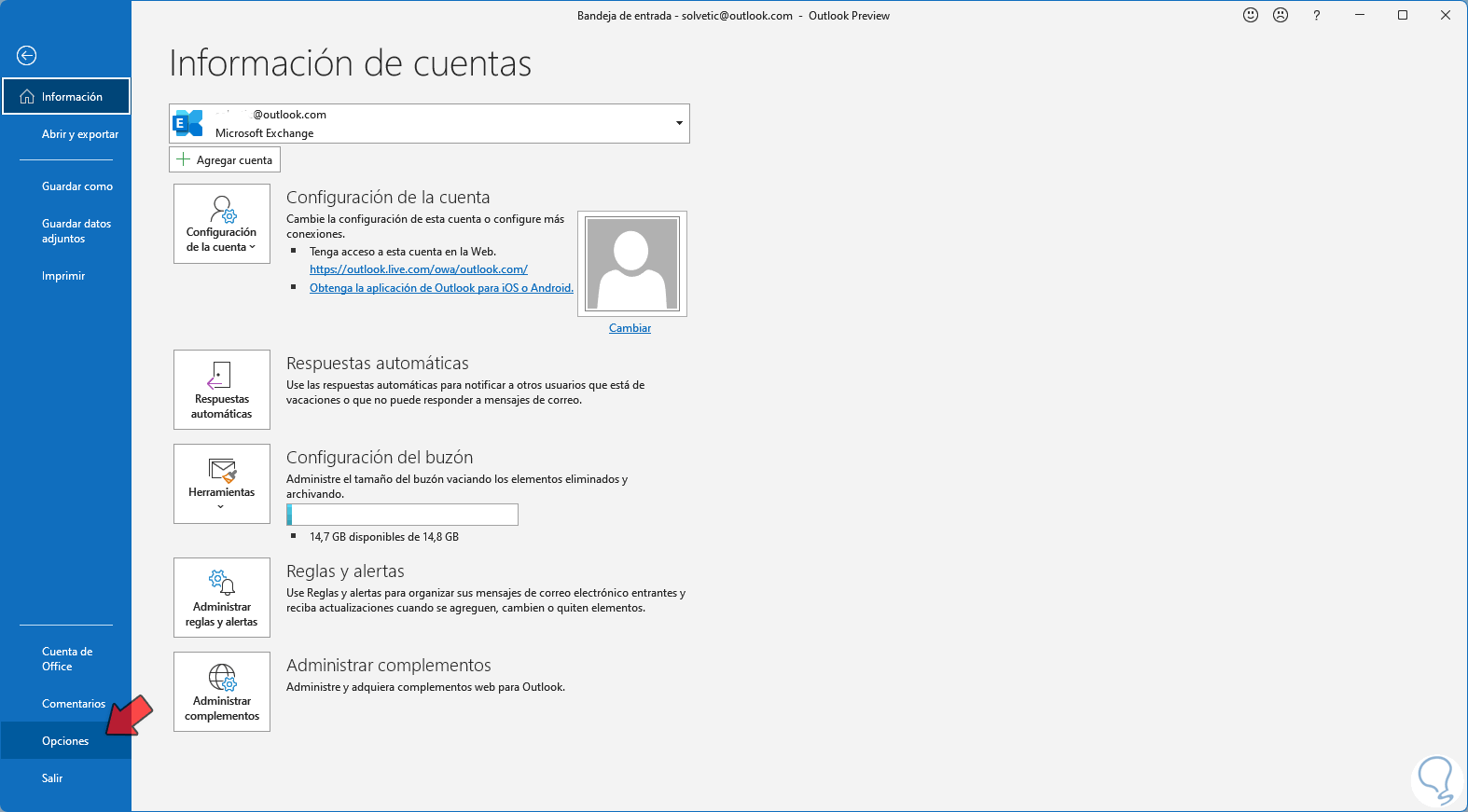
Task: Open Opciones in the sidebar
Action: 65,741
